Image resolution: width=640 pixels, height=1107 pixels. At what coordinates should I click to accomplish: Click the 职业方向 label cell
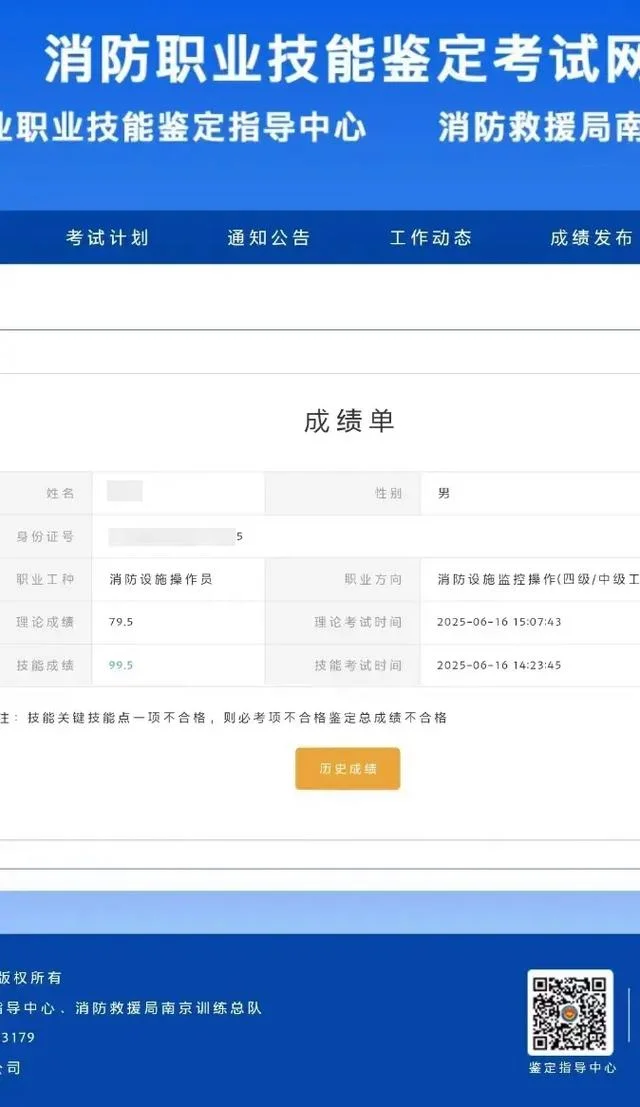(x=342, y=579)
